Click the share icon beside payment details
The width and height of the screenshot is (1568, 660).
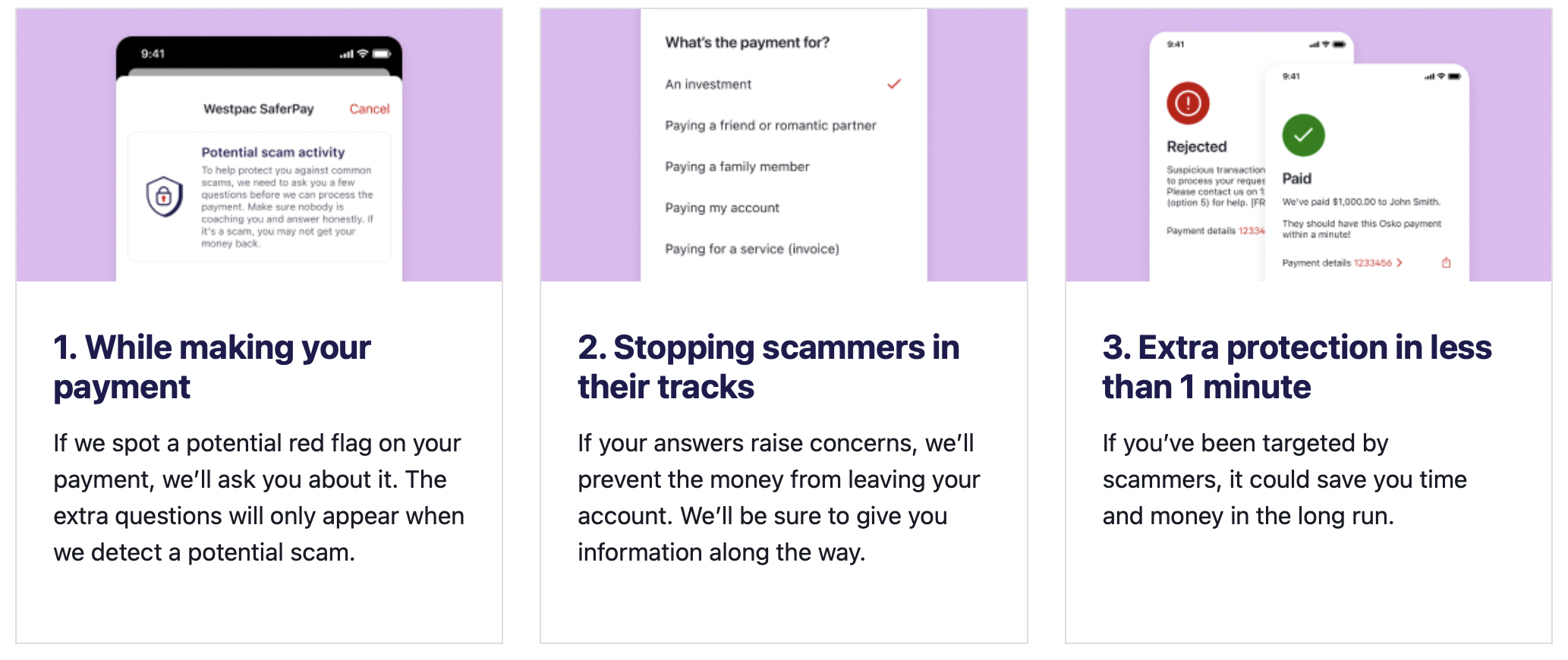[x=1446, y=262]
